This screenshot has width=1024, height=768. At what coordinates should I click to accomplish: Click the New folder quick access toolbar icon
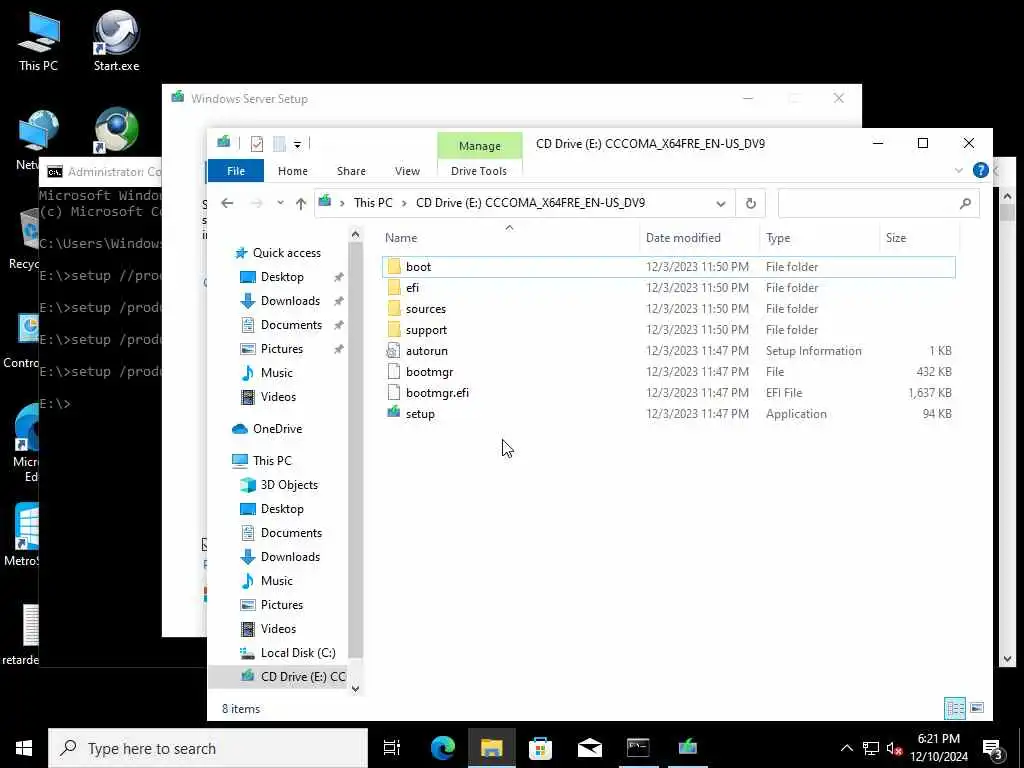click(x=279, y=144)
